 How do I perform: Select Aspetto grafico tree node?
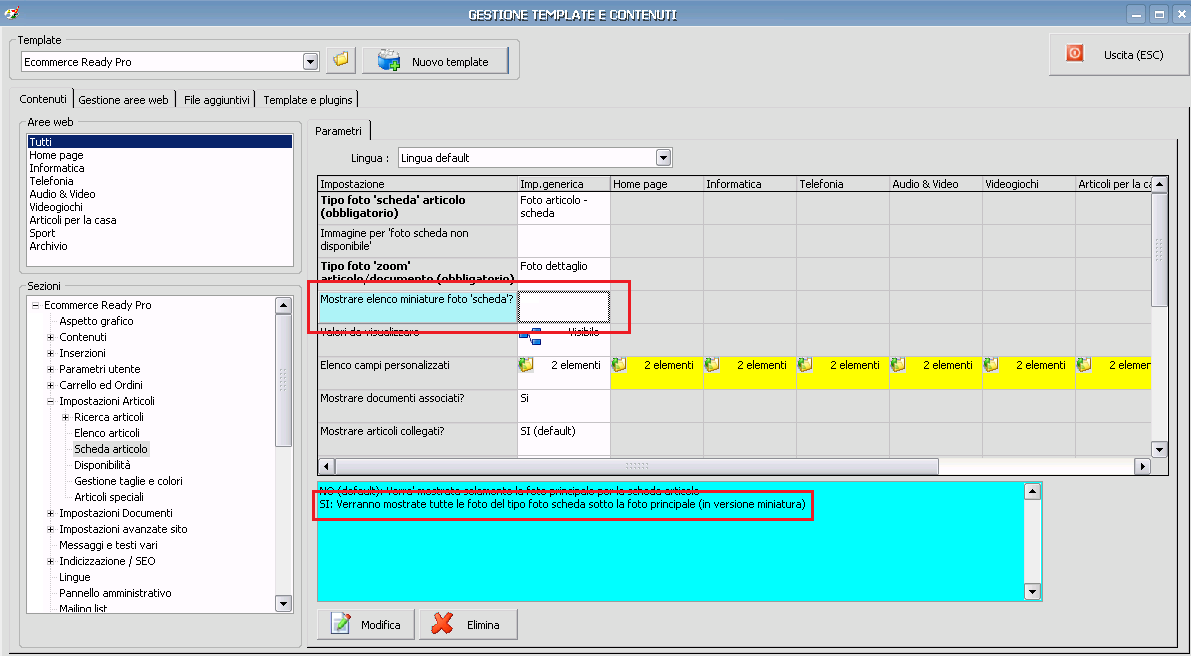coord(96,321)
